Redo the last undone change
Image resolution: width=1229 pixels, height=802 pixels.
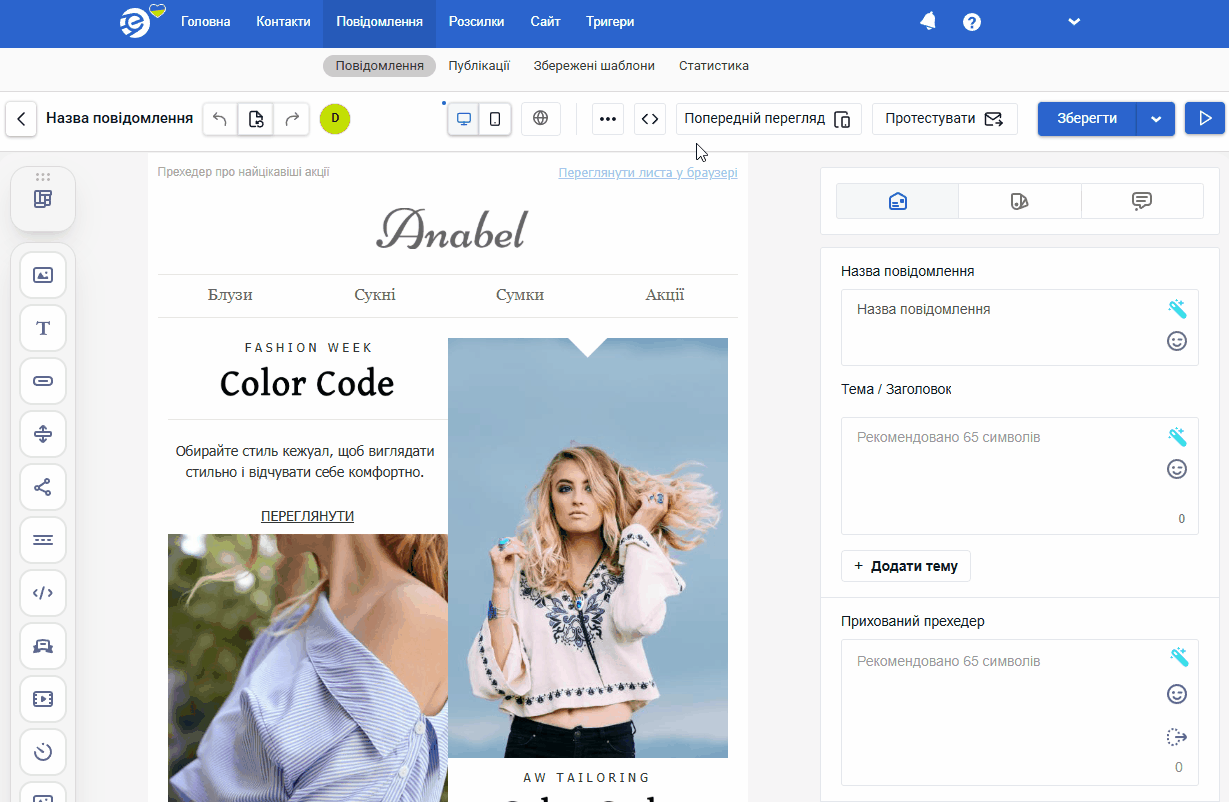(x=291, y=119)
